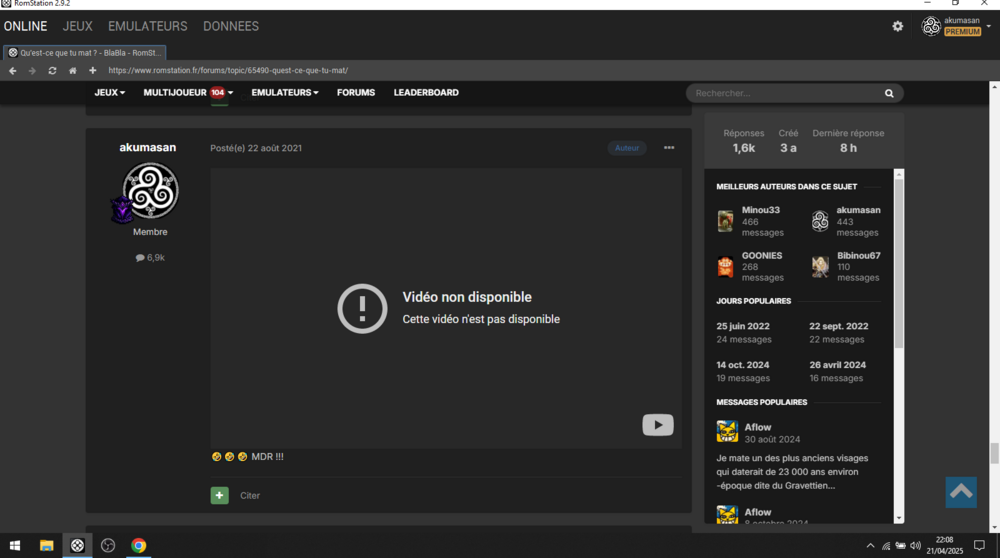Image resolution: width=1000 pixels, height=558 pixels.
Task: Click the search magnifier icon
Action: [x=888, y=93]
